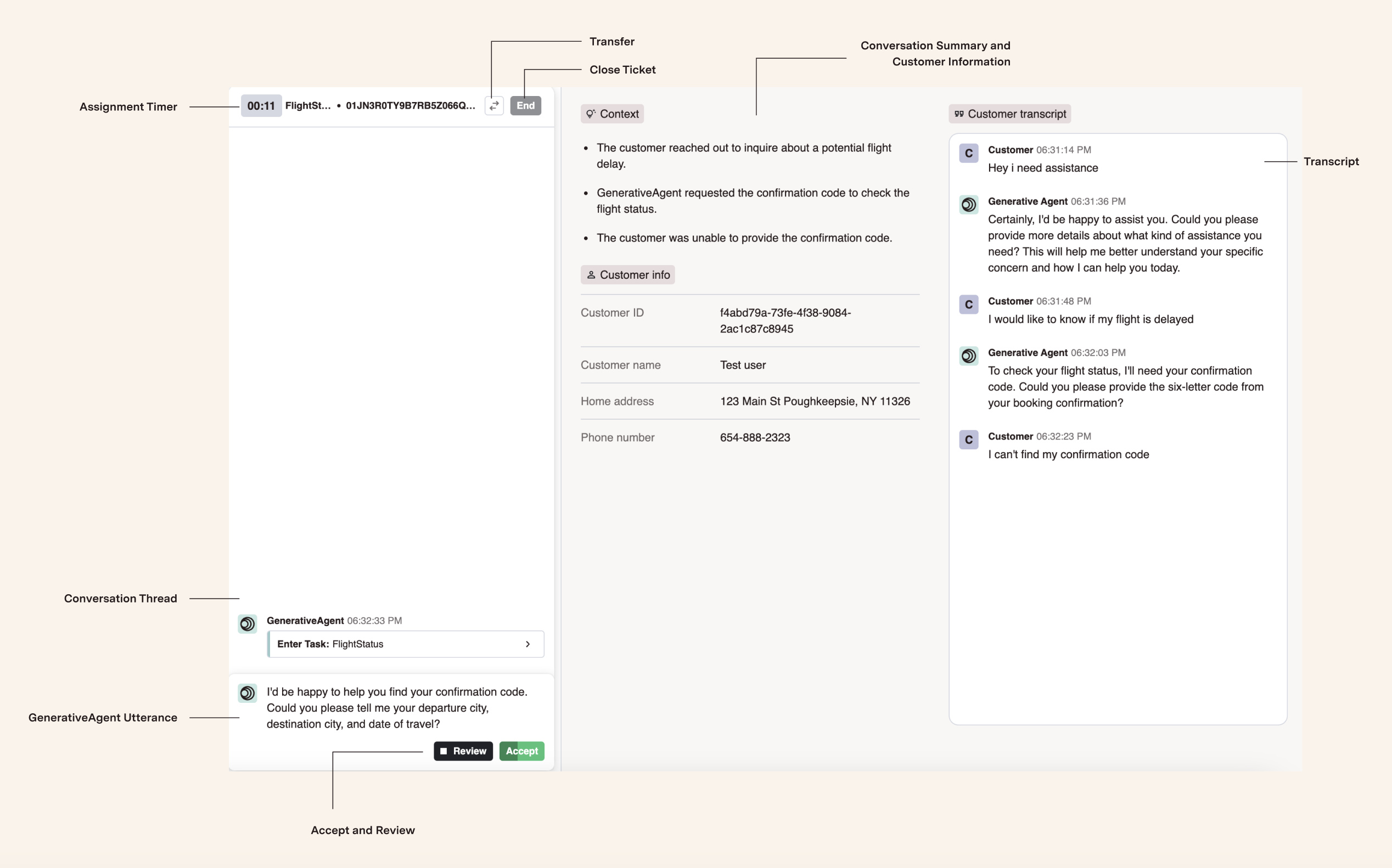Click the truncated ticket ID 01JN3R0TY9B7...
Screen dimensions: 1392x868
coord(410,106)
